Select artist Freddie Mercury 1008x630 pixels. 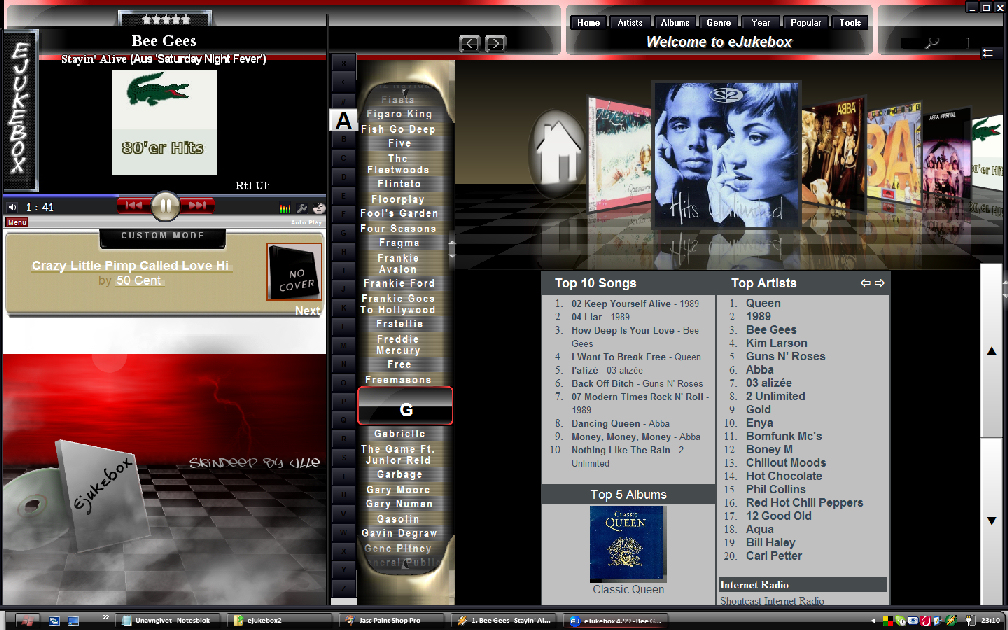[x=398, y=345]
